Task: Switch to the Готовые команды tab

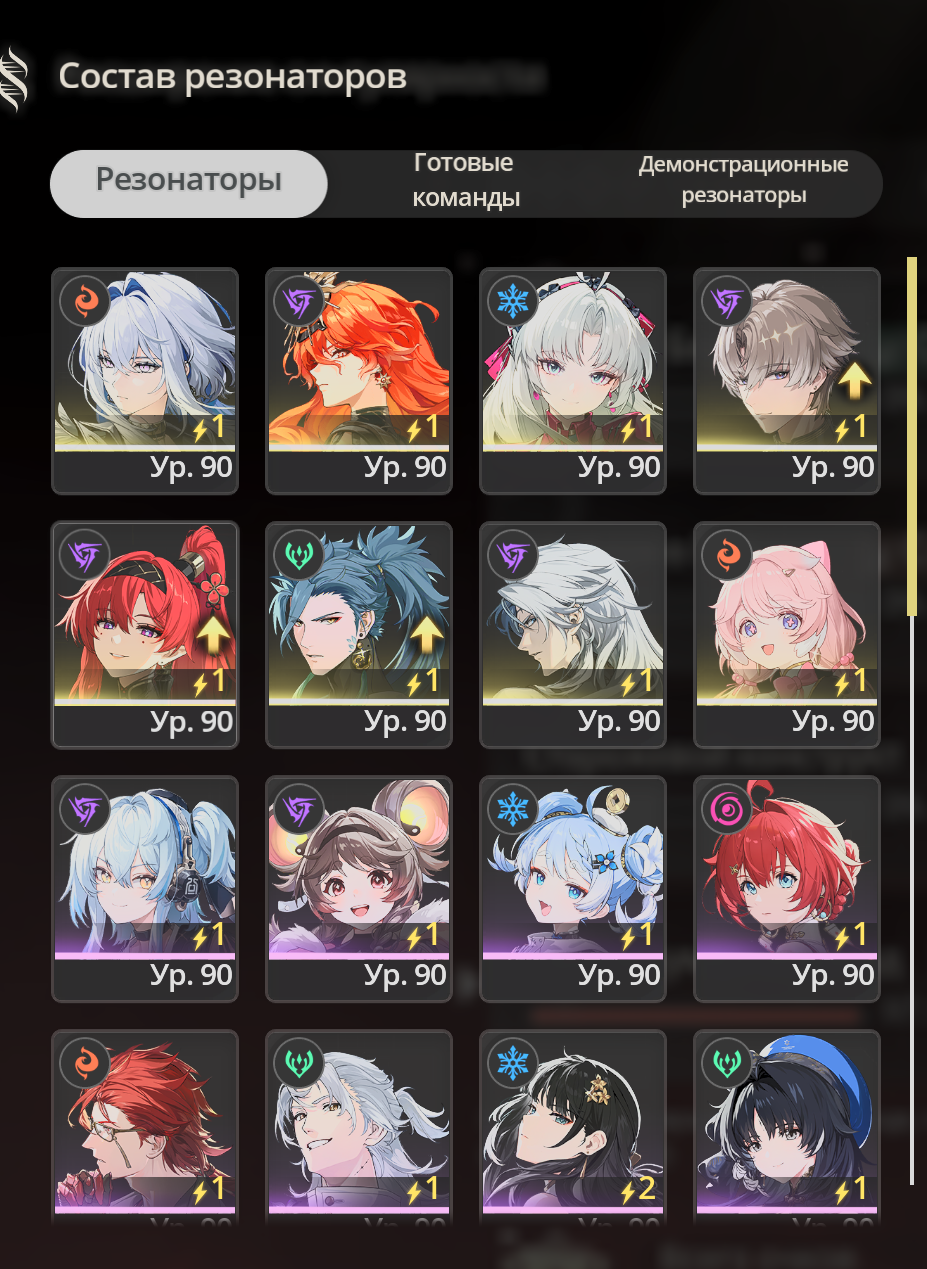Action: (466, 181)
